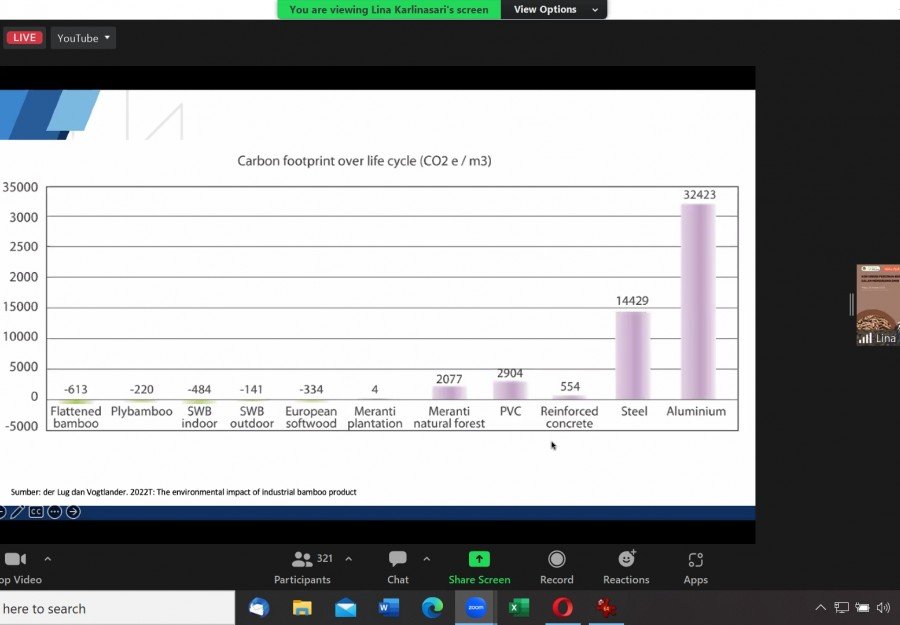Open Microsoft Edge from the taskbar
This screenshot has width=900, height=625.
pyautogui.click(x=432, y=607)
